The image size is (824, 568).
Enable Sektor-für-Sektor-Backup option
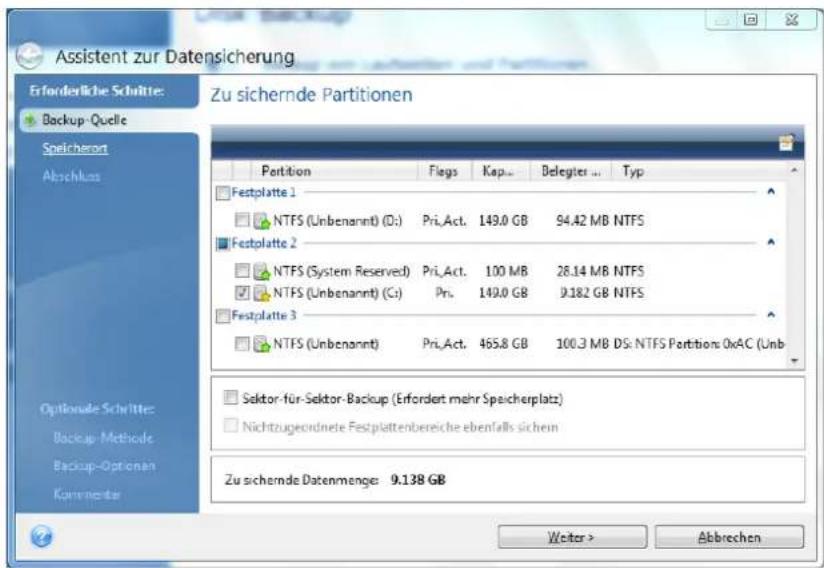tap(231, 398)
